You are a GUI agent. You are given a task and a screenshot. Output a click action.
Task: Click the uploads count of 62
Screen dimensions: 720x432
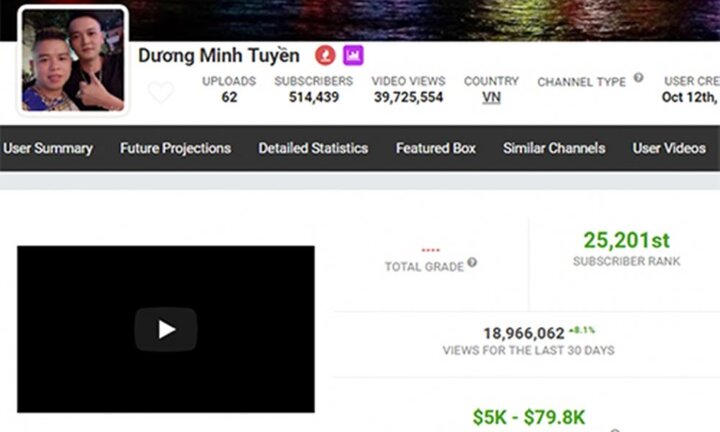(229, 97)
